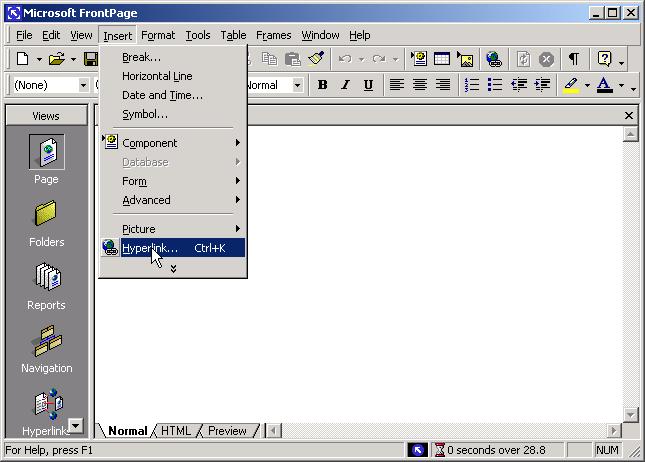Click the Save floppy disk icon
645x462 pixels.
click(x=90, y=59)
